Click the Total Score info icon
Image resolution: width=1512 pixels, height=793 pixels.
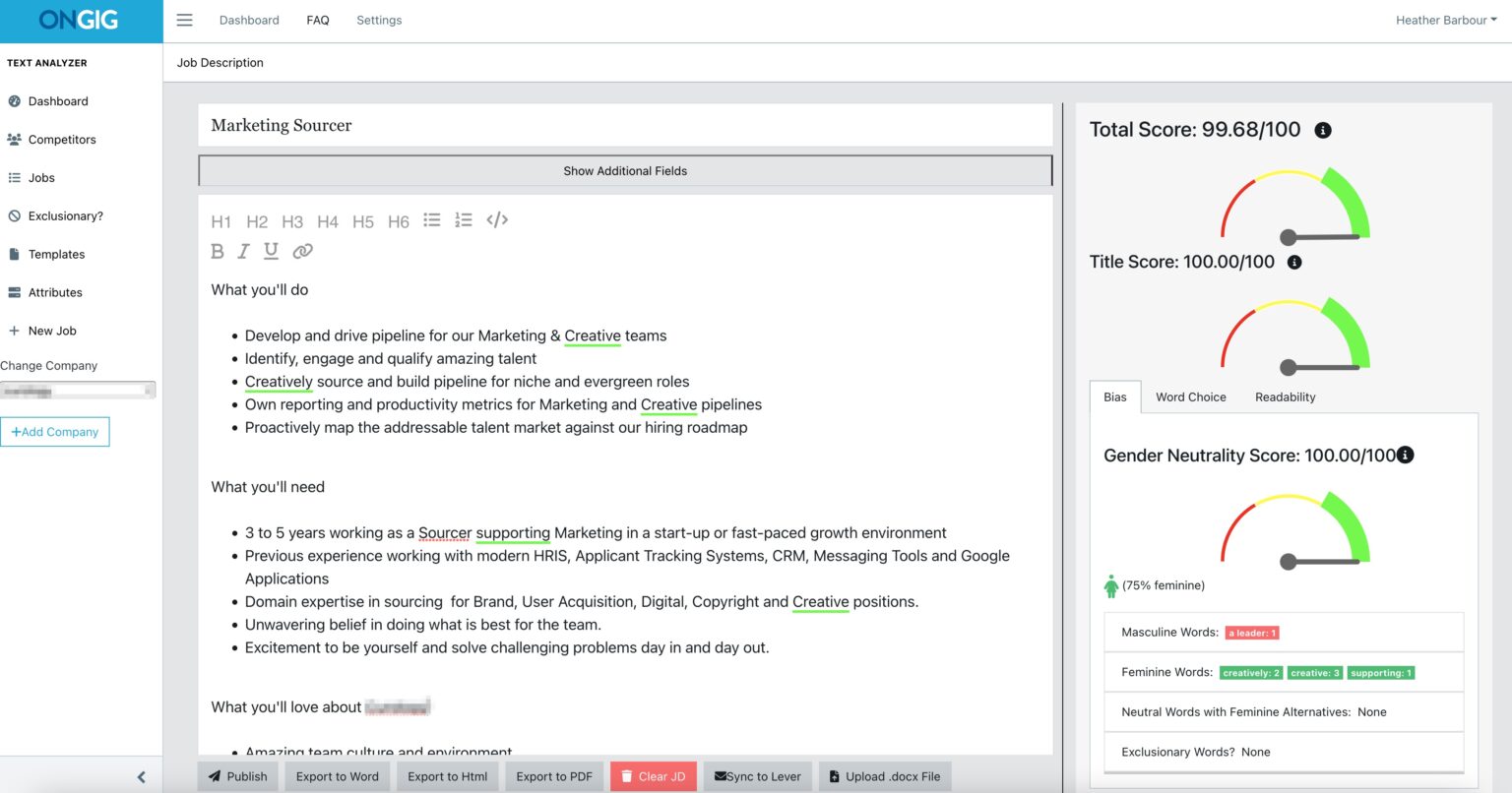(x=1323, y=129)
